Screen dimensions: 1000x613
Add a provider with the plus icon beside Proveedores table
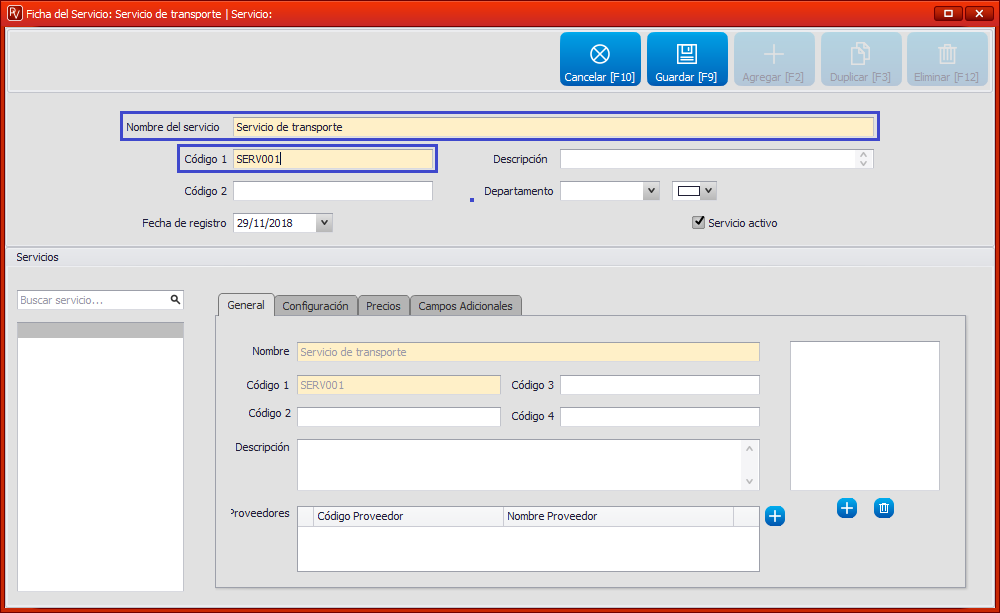[x=775, y=516]
